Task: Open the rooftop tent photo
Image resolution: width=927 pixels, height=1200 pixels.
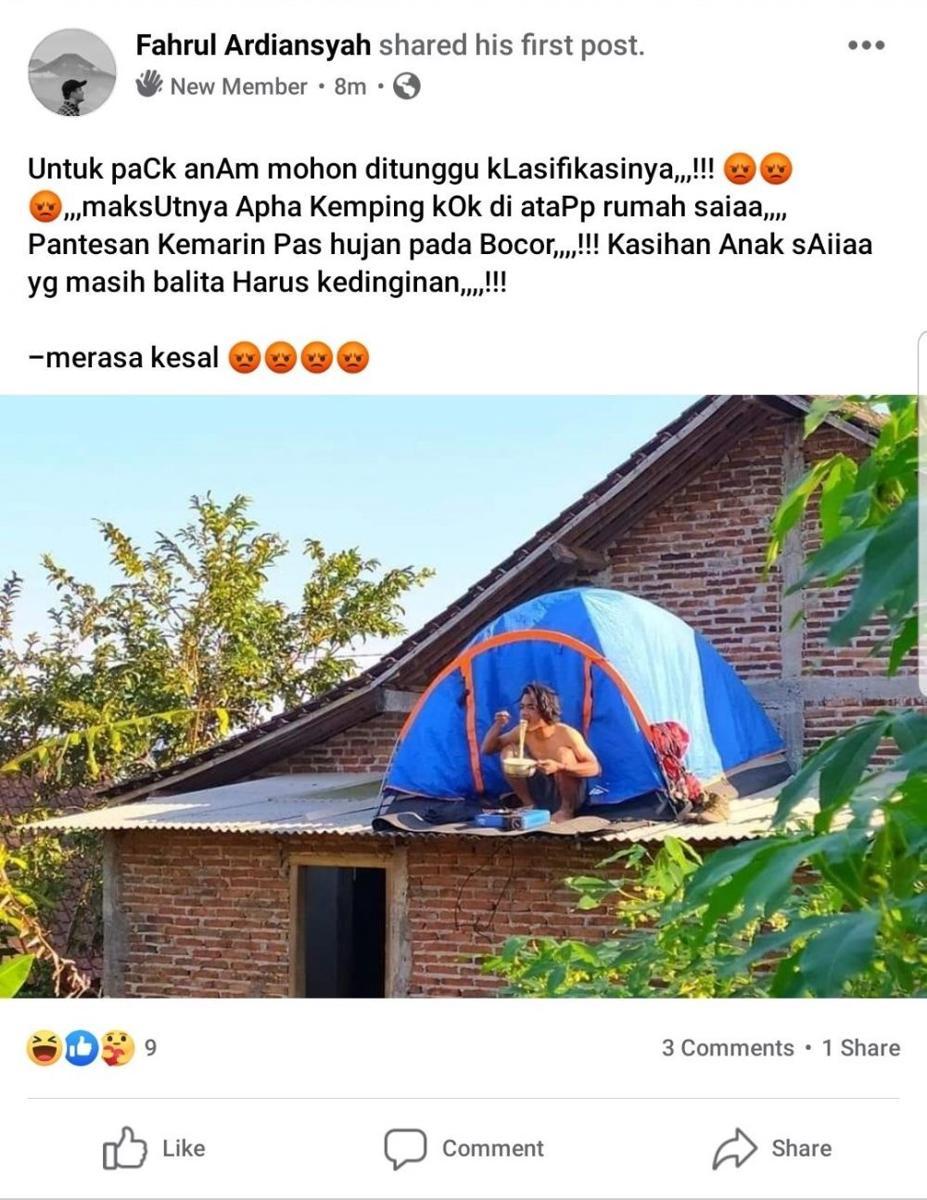Action: pos(463,696)
